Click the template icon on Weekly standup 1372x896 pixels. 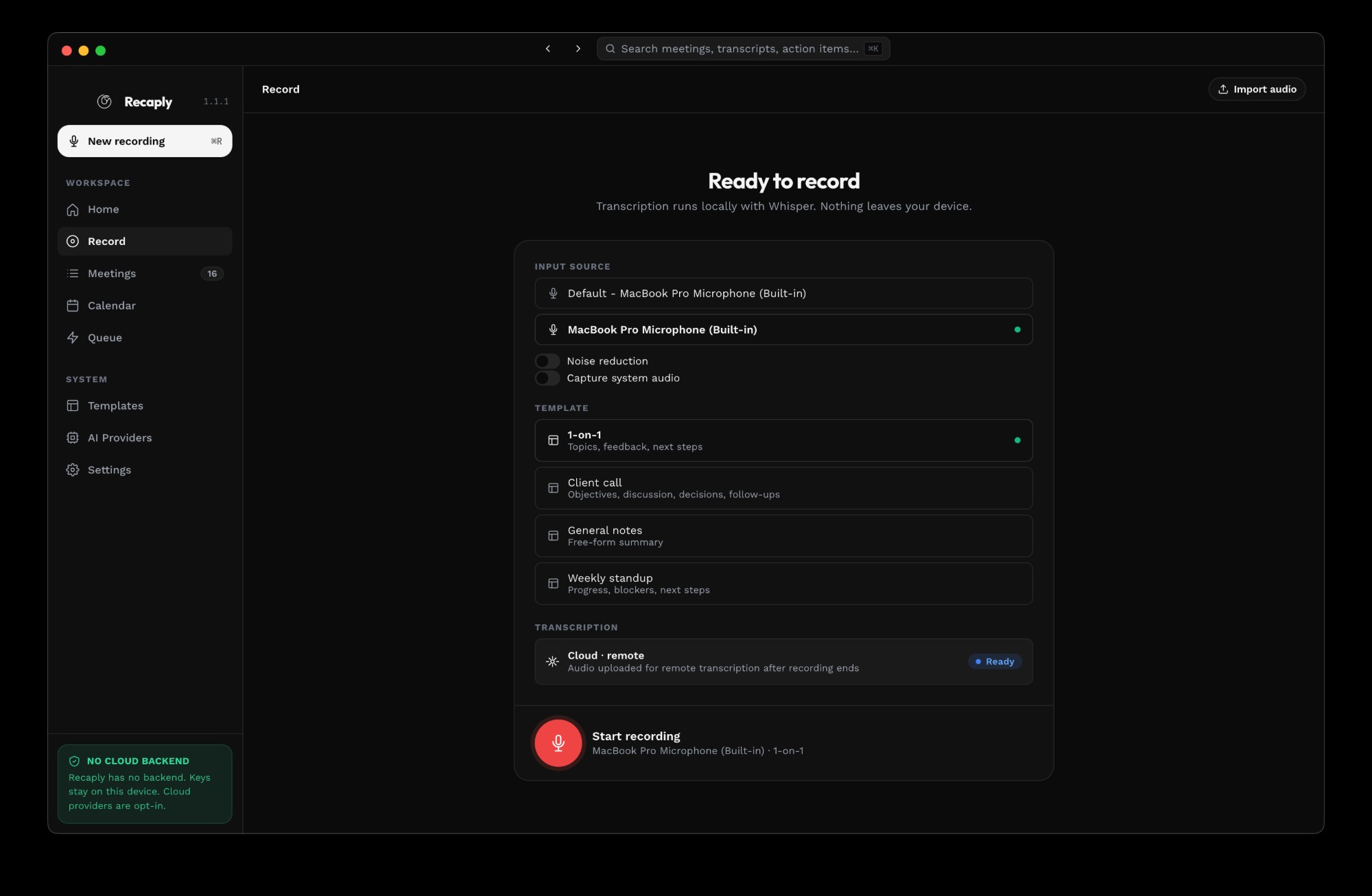(x=553, y=584)
